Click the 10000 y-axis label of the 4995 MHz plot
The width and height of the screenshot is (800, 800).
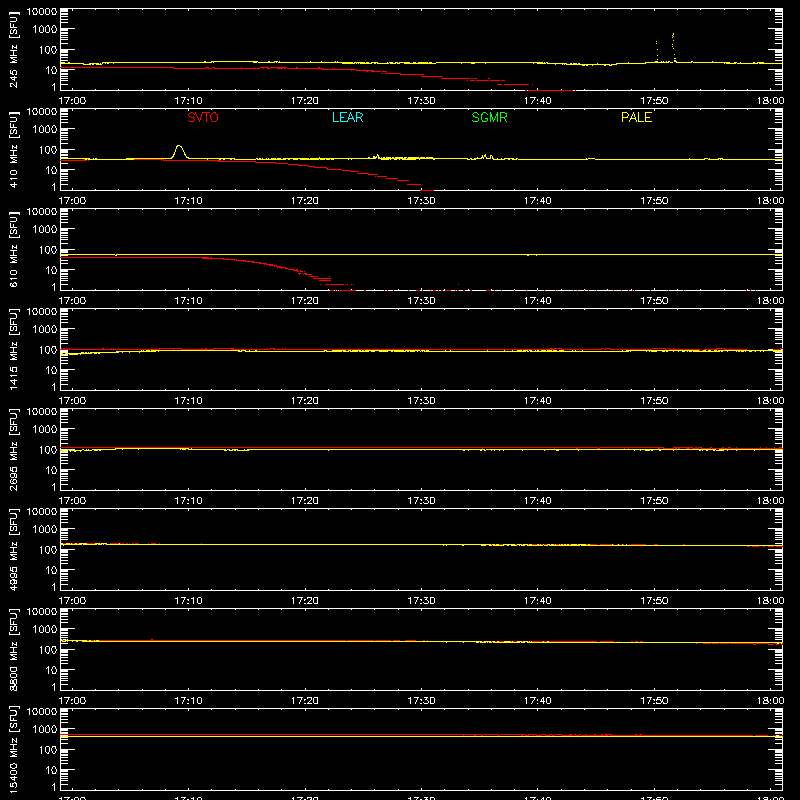pyautogui.click(x=42, y=512)
